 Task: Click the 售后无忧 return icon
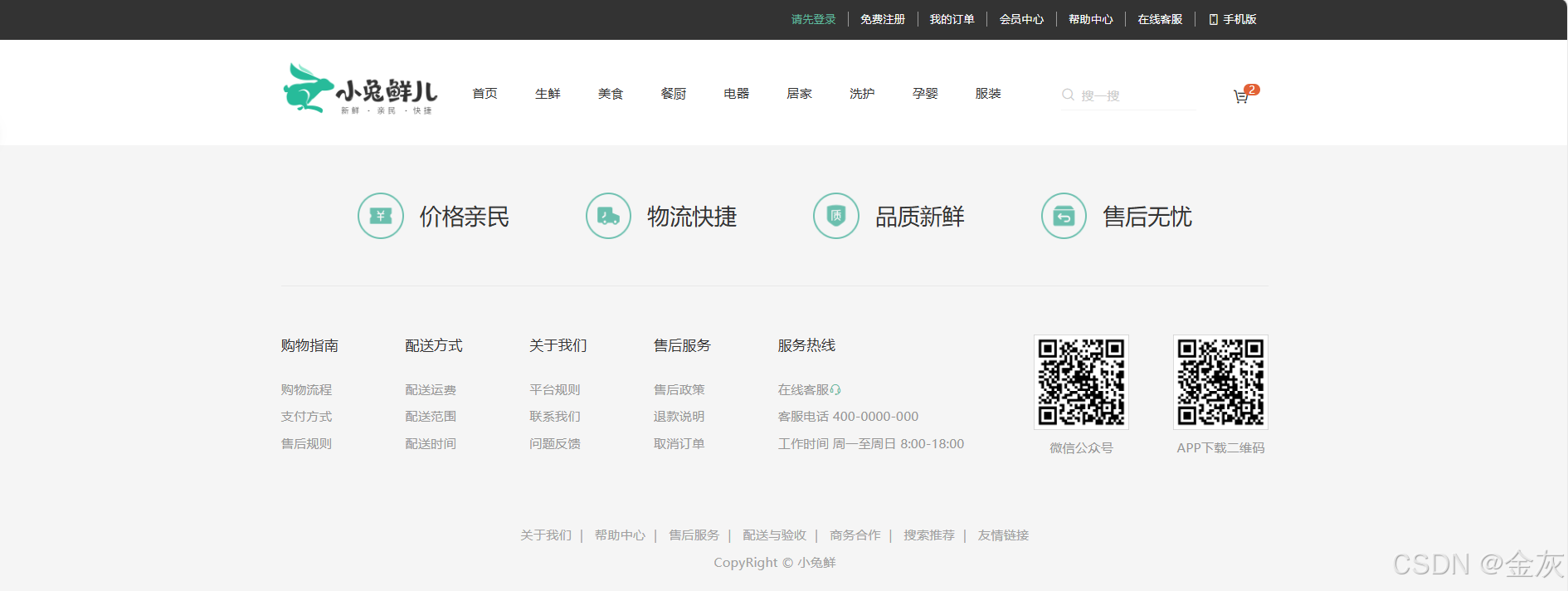[x=1064, y=216]
